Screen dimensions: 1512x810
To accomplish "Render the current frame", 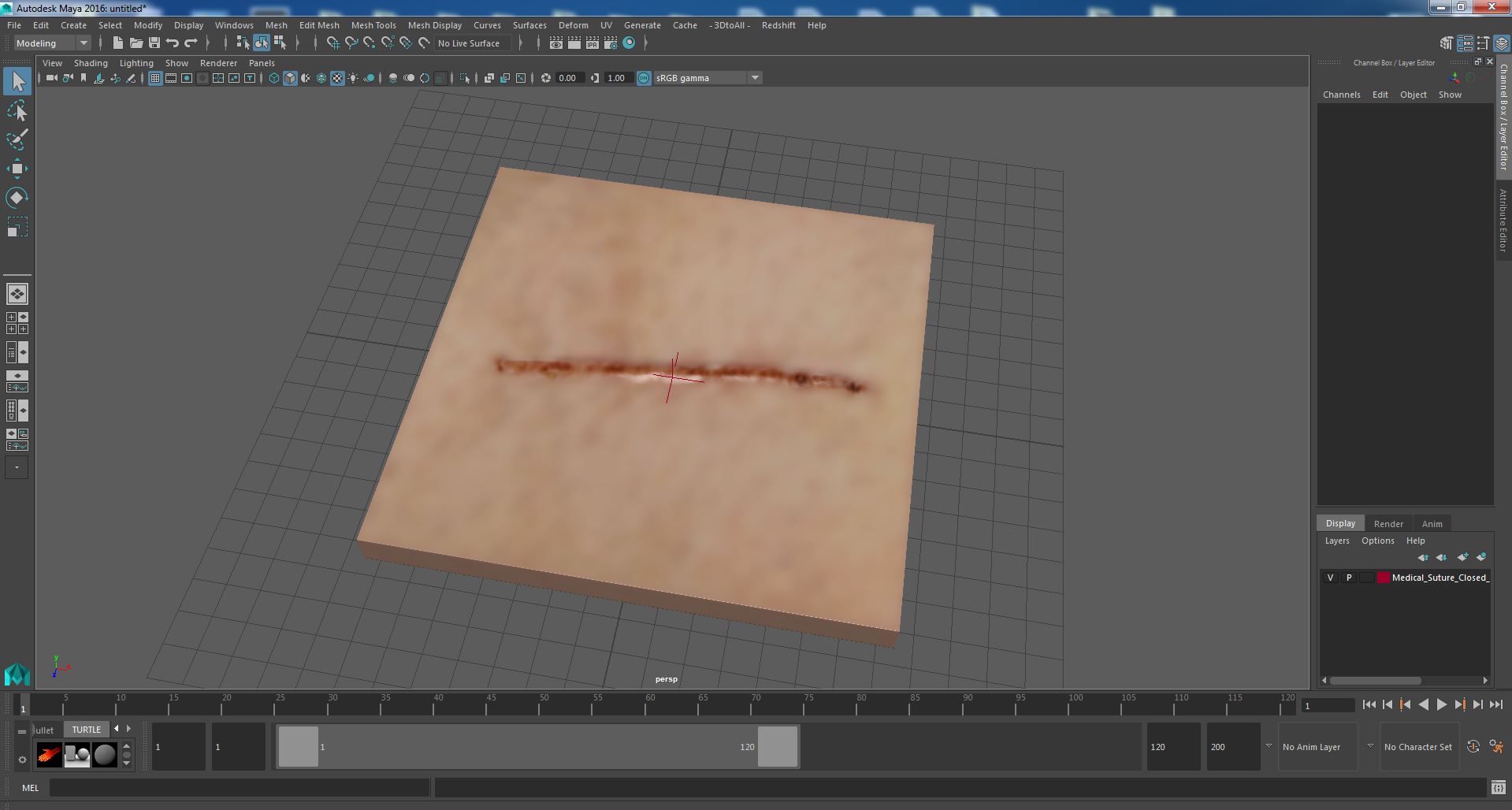I will tap(574, 43).
